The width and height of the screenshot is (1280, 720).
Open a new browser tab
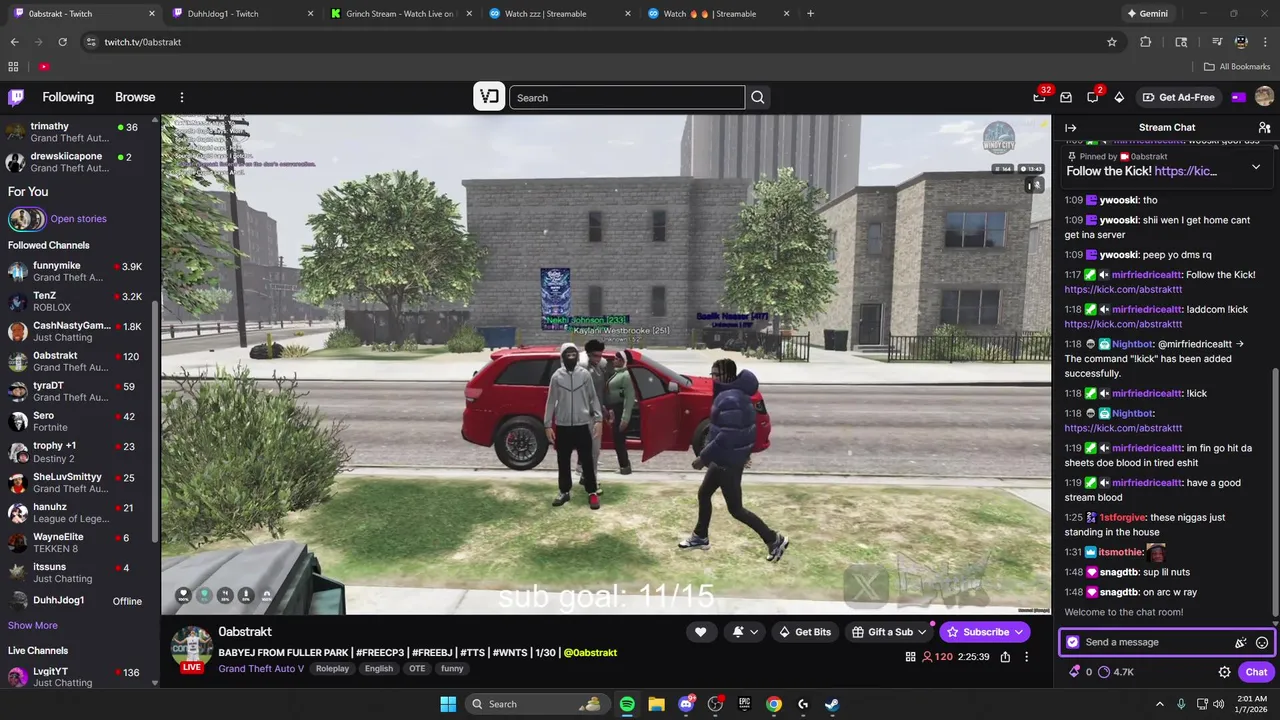[x=810, y=14]
